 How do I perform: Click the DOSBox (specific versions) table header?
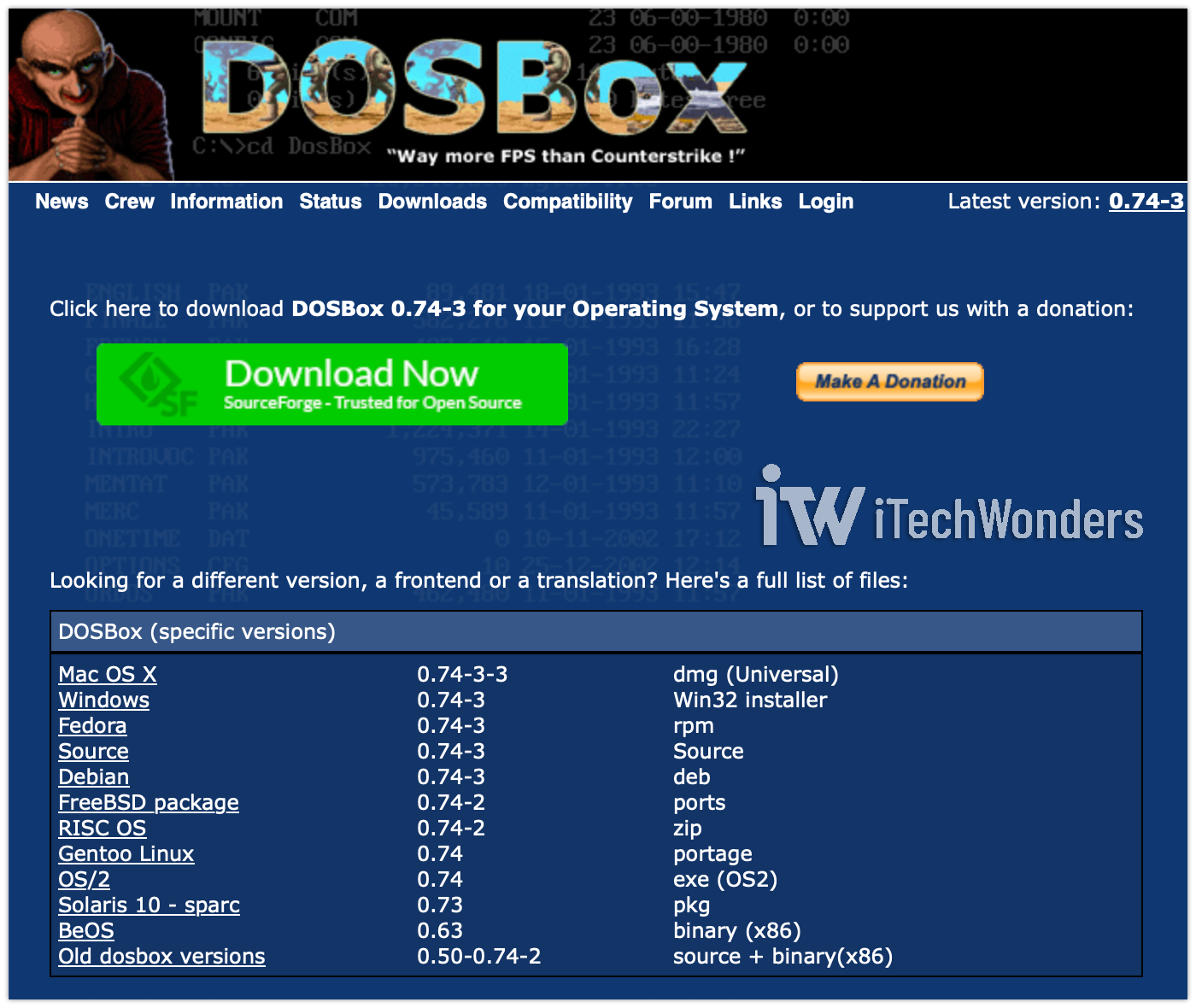point(596,631)
